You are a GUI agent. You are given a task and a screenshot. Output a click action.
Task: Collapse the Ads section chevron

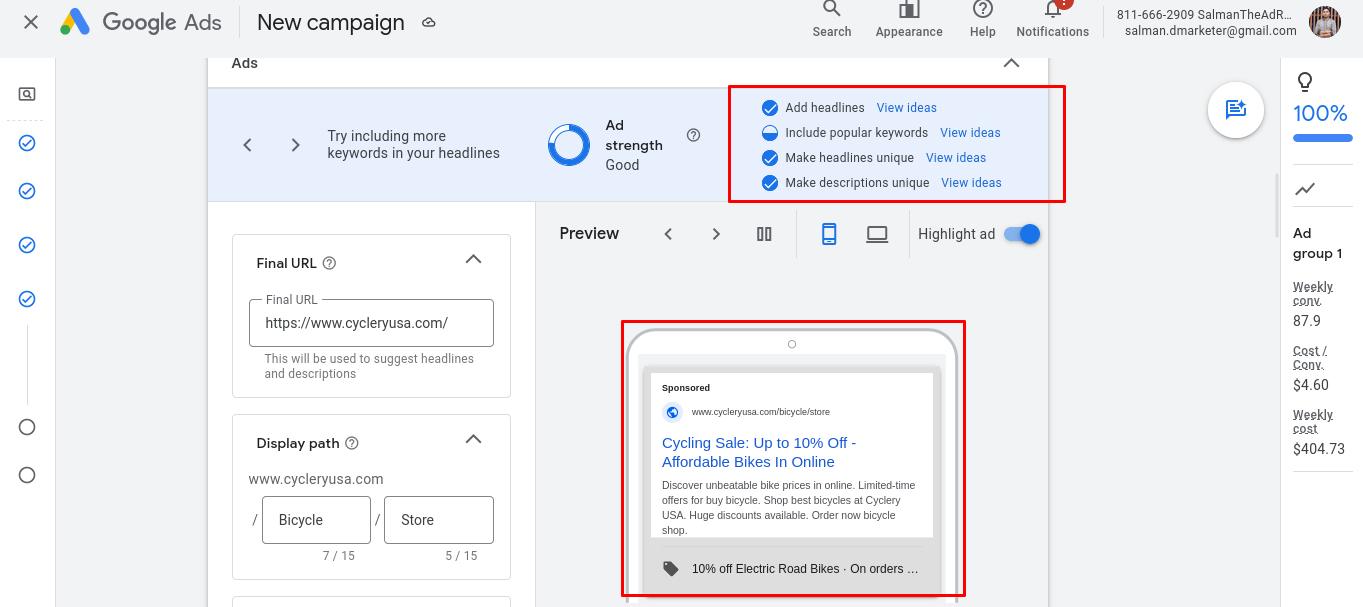pos(1011,63)
